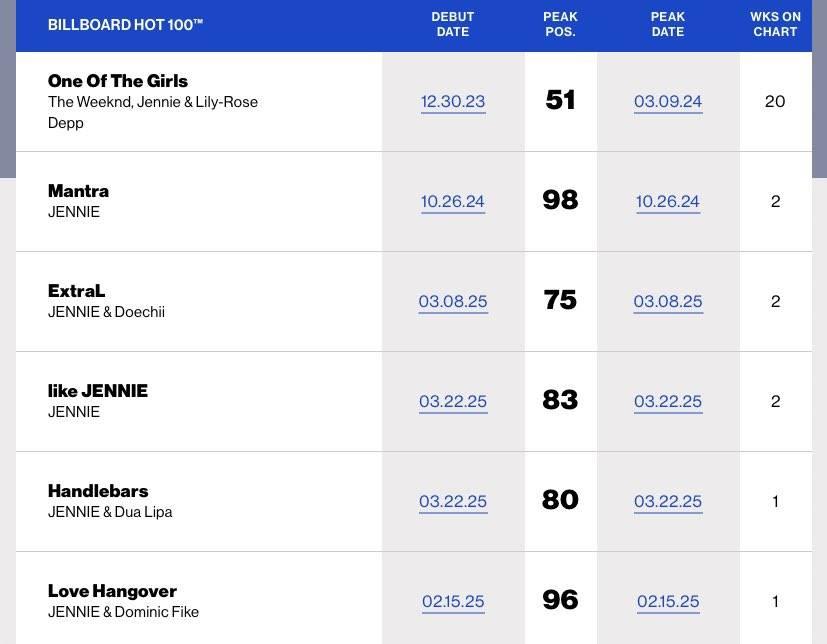Image resolution: width=827 pixels, height=644 pixels.
Task: Open the One Of The Girls debut date 12.30.23
Action: pyautogui.click(x=453, y=101)
